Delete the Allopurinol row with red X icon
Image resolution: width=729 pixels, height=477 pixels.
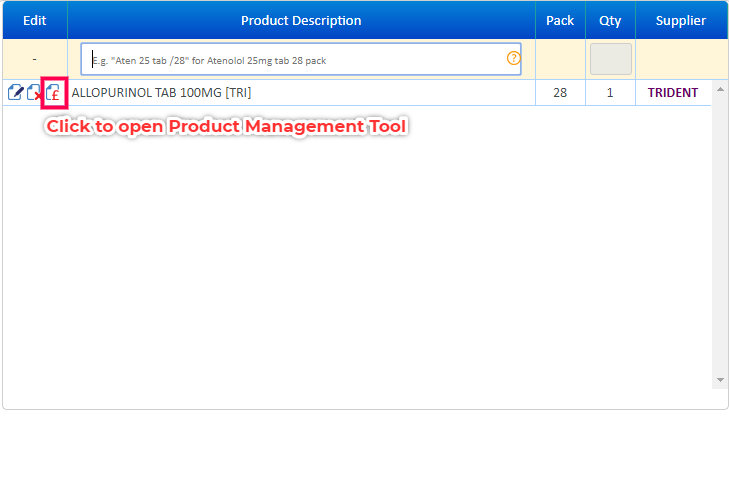pyautogui.click(x=34, y=93)
